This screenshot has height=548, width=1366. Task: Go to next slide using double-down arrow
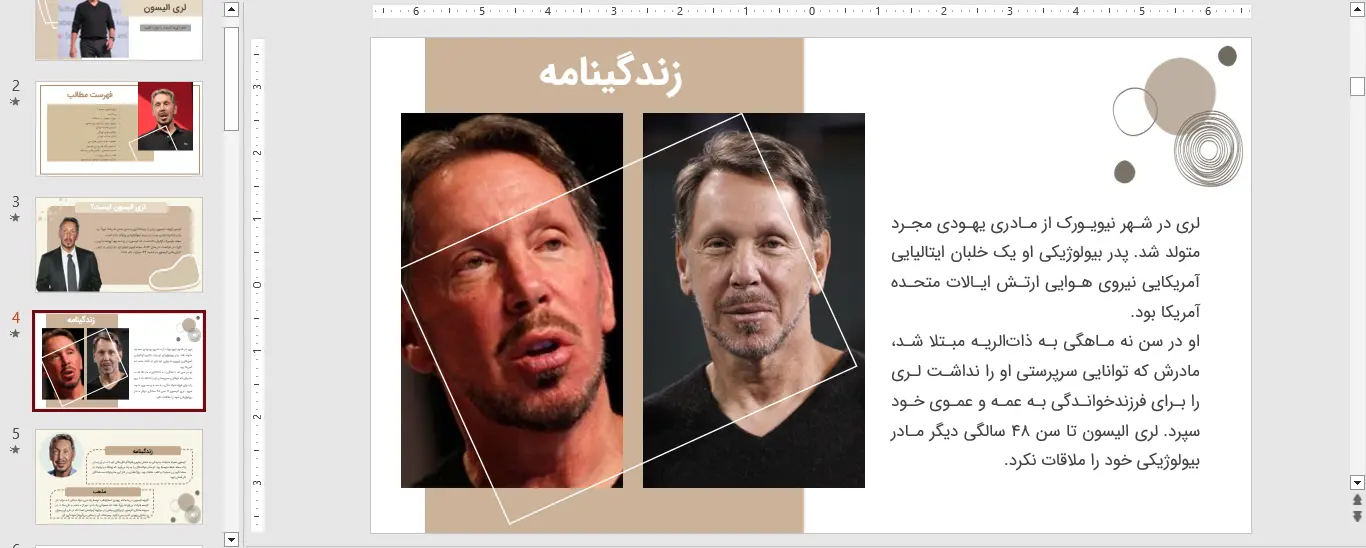tap(1357, 516)
